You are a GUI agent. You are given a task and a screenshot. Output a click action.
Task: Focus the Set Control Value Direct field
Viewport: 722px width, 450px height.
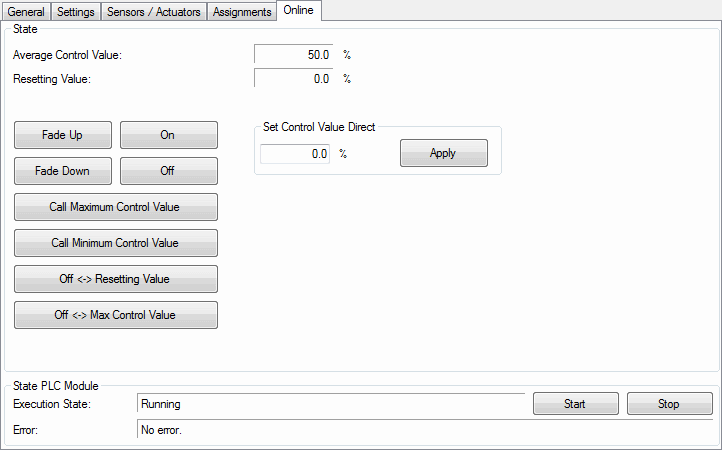click(x=295, y=154)
